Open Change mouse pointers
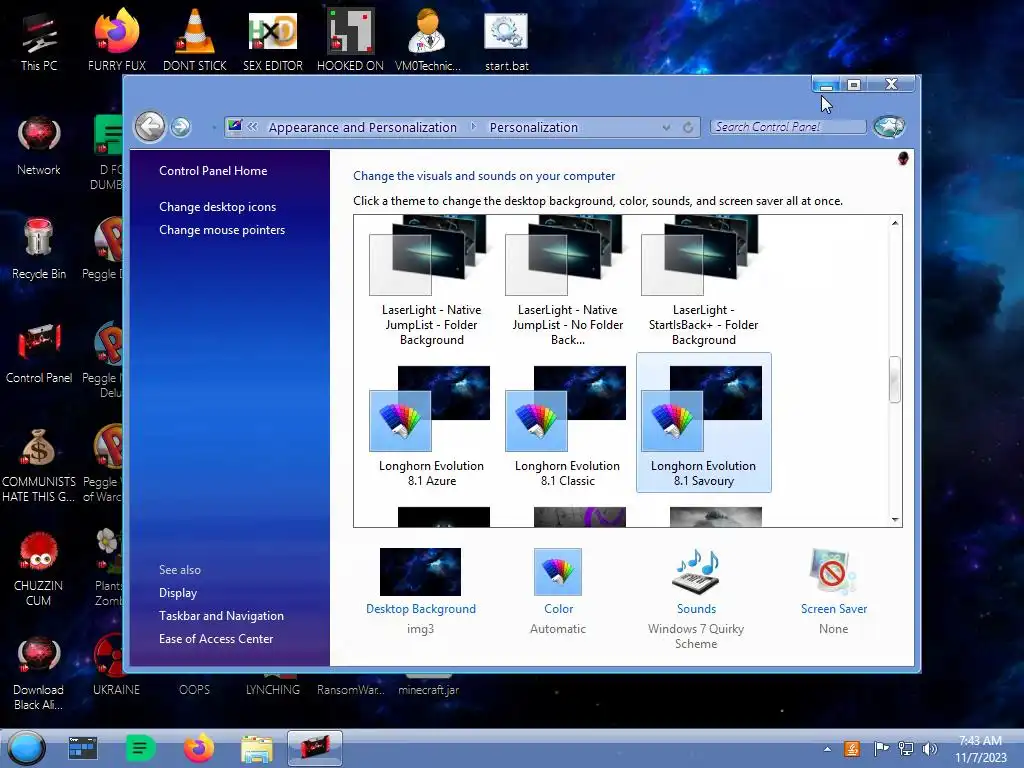The width and height of the screenshot is (1024, 768). pos(222,230)
